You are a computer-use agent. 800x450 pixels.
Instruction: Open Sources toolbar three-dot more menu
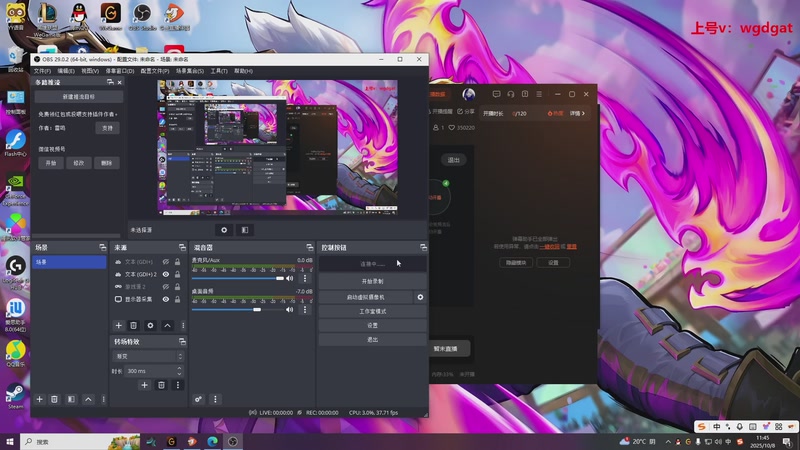click(183, 326)
